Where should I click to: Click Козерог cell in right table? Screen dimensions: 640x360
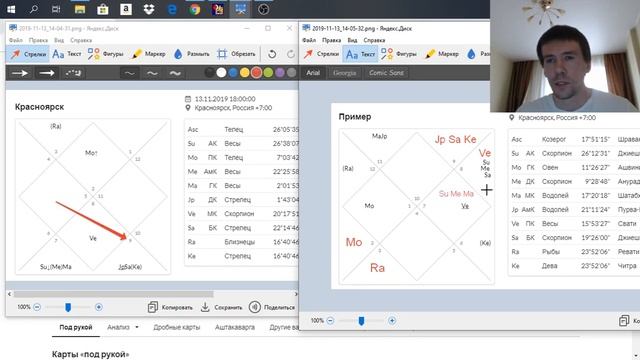pos(554,139)
